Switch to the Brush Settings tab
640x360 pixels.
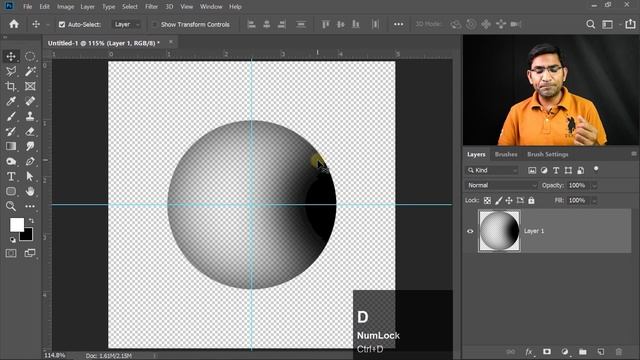point(548,154)
